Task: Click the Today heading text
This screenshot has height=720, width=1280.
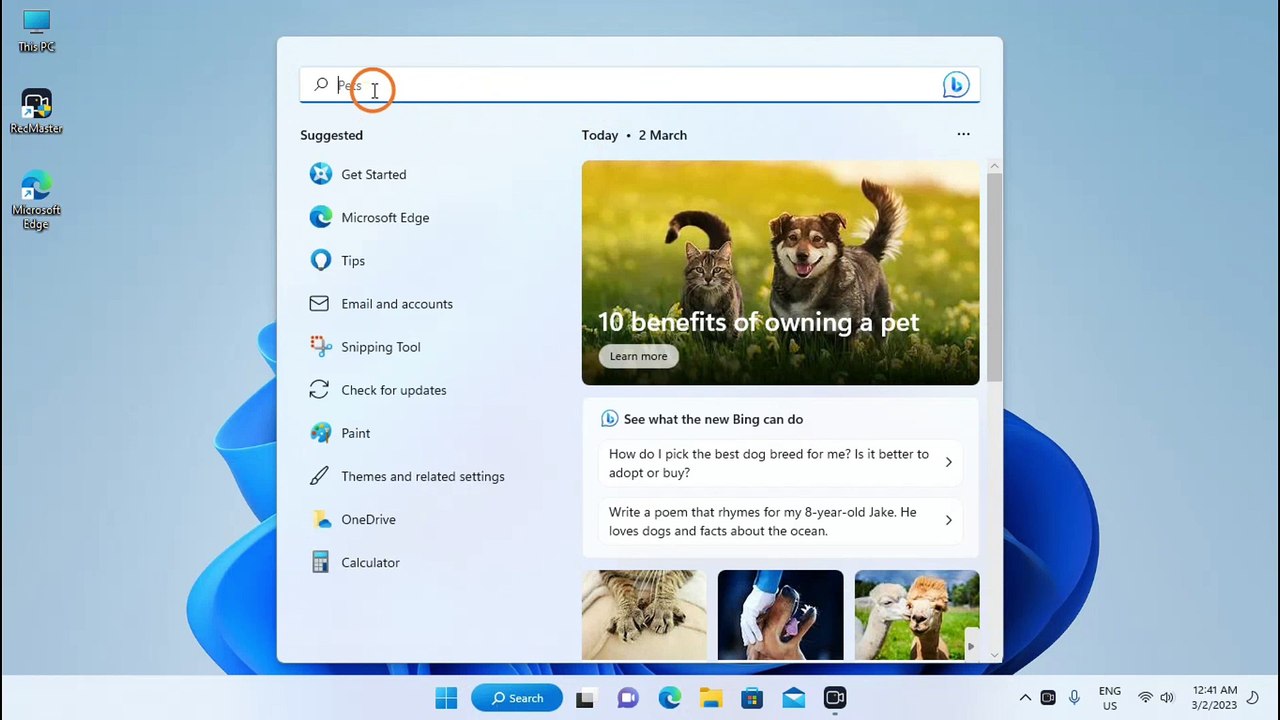Action: [x=600, y=135]
